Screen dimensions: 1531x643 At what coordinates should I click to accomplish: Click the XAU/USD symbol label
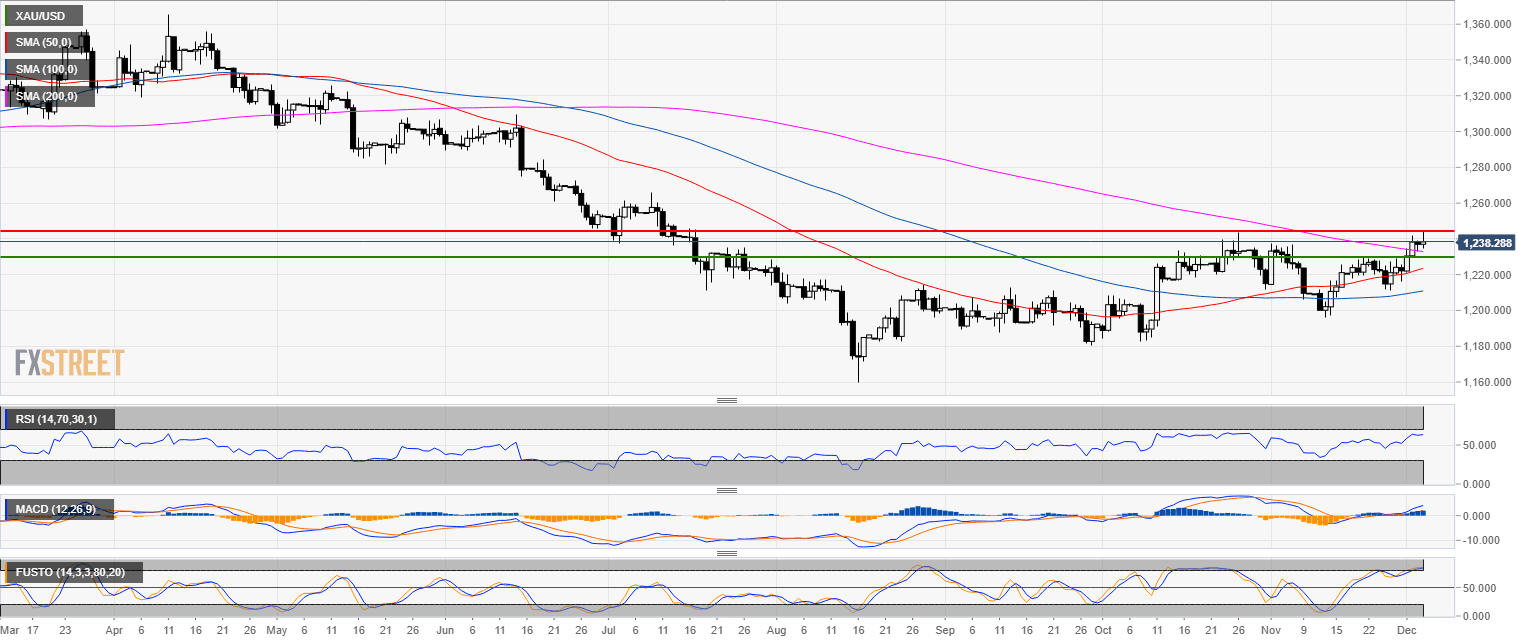pyautogui.click(x=42, y=16)
